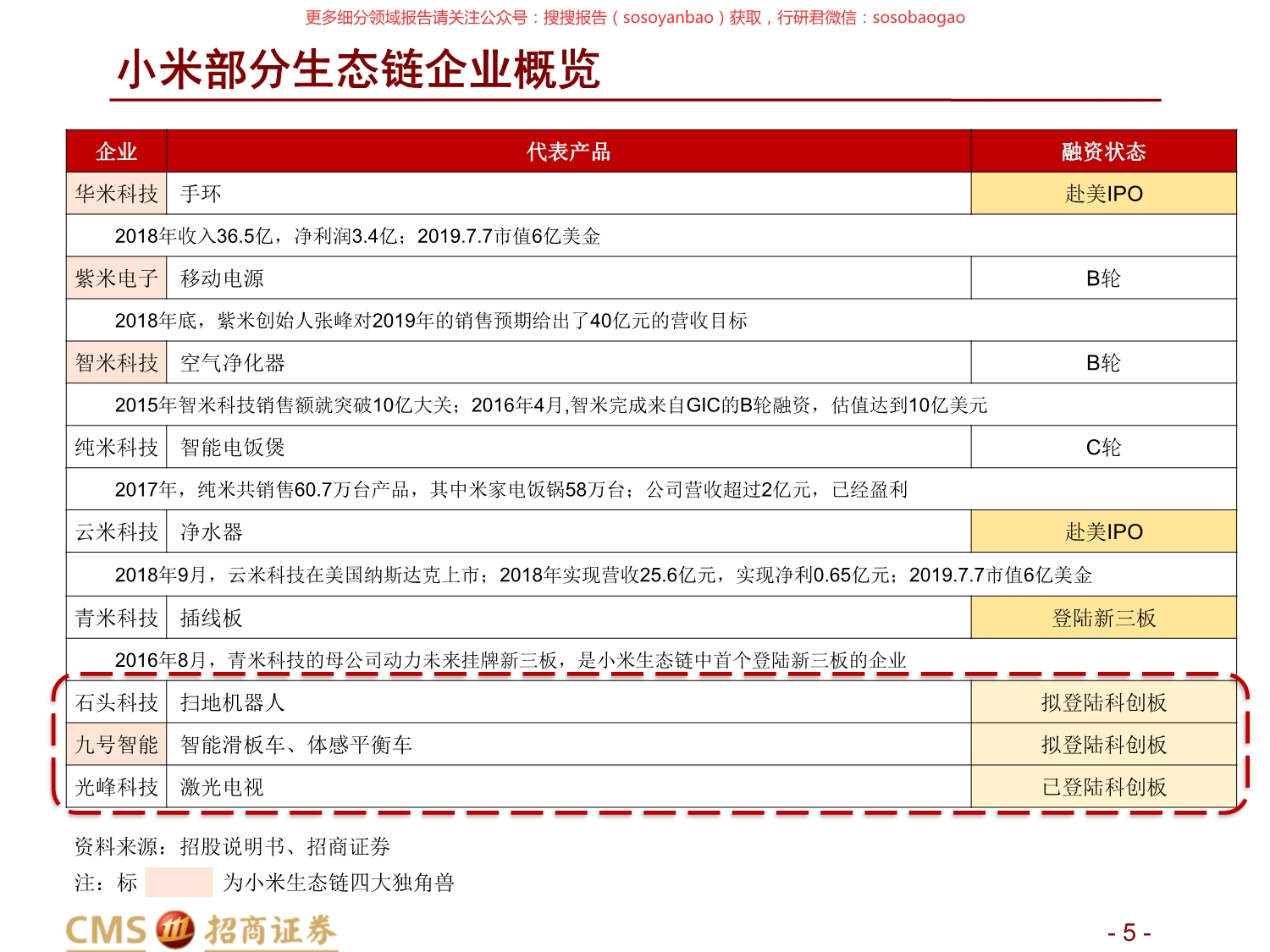This screenshot has width=1270, height=952.
Task: Click the 企业 column header
Action: (x=117, y=151)
